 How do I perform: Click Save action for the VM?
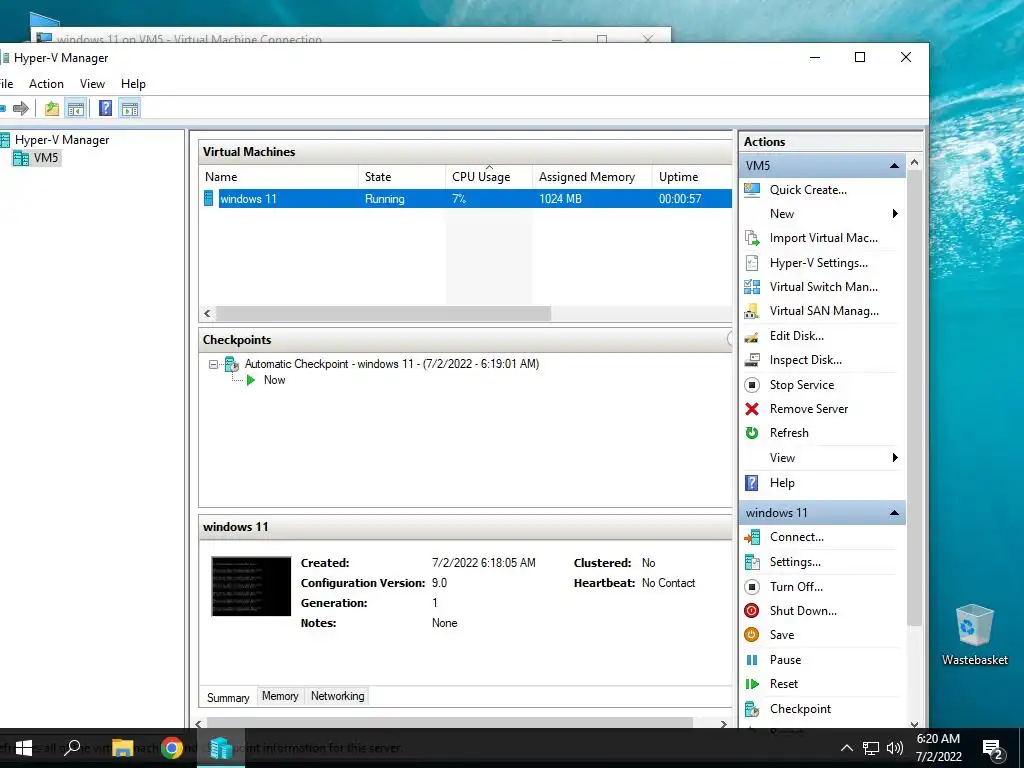[x=782, y=635]
